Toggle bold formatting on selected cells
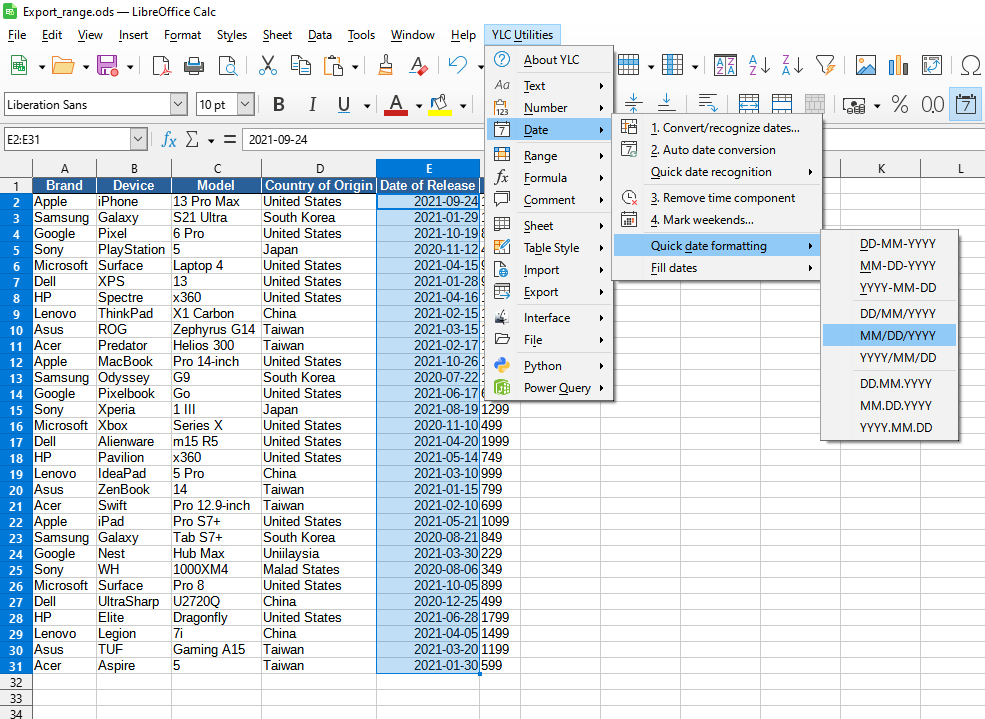 pos(279,103)
